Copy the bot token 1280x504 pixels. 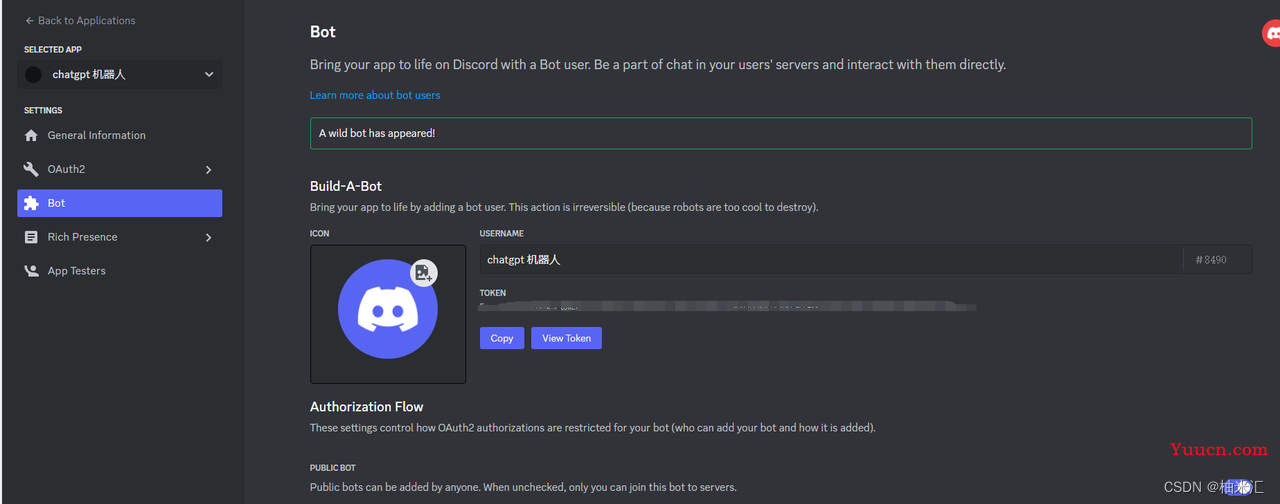click(x=502, y=338)
